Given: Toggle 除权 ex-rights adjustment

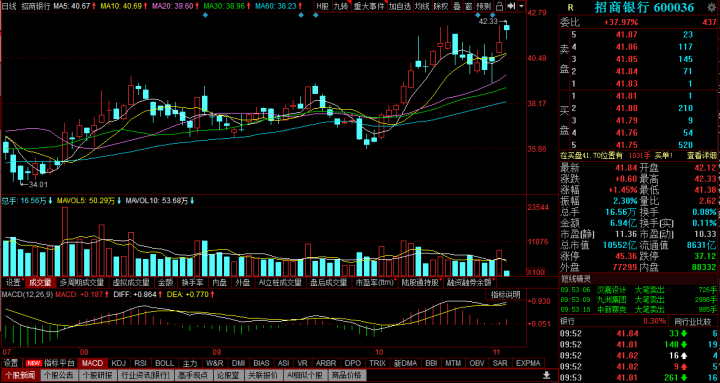Looking at the screenshot, I should 441,6.
